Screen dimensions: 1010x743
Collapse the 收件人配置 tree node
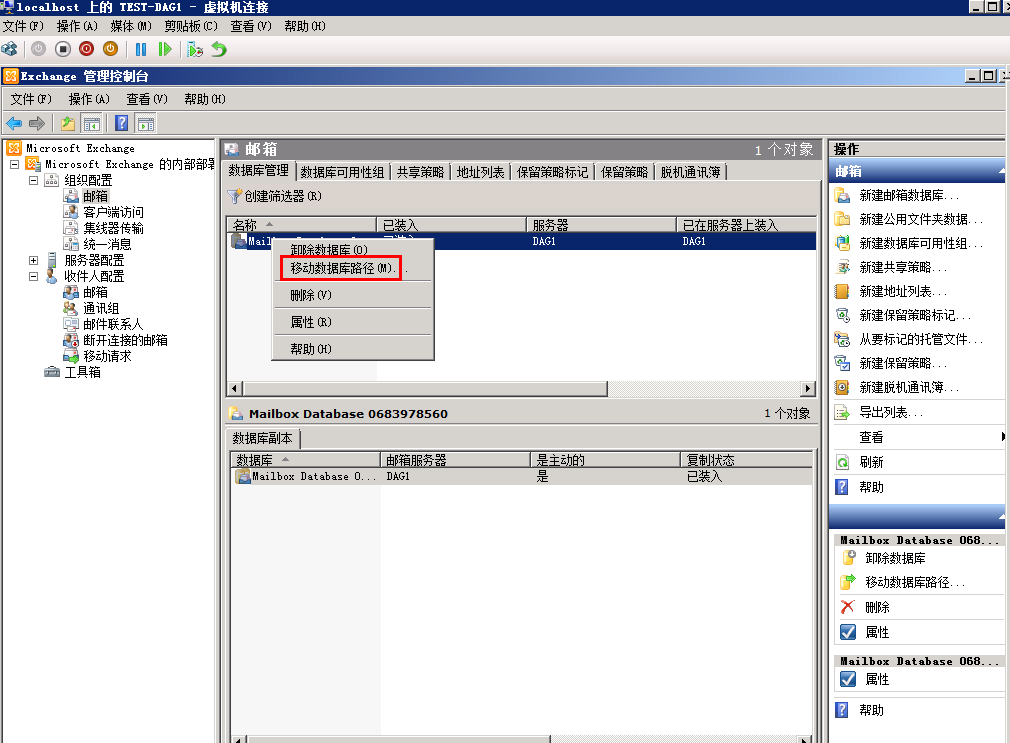tap(33, 276)
